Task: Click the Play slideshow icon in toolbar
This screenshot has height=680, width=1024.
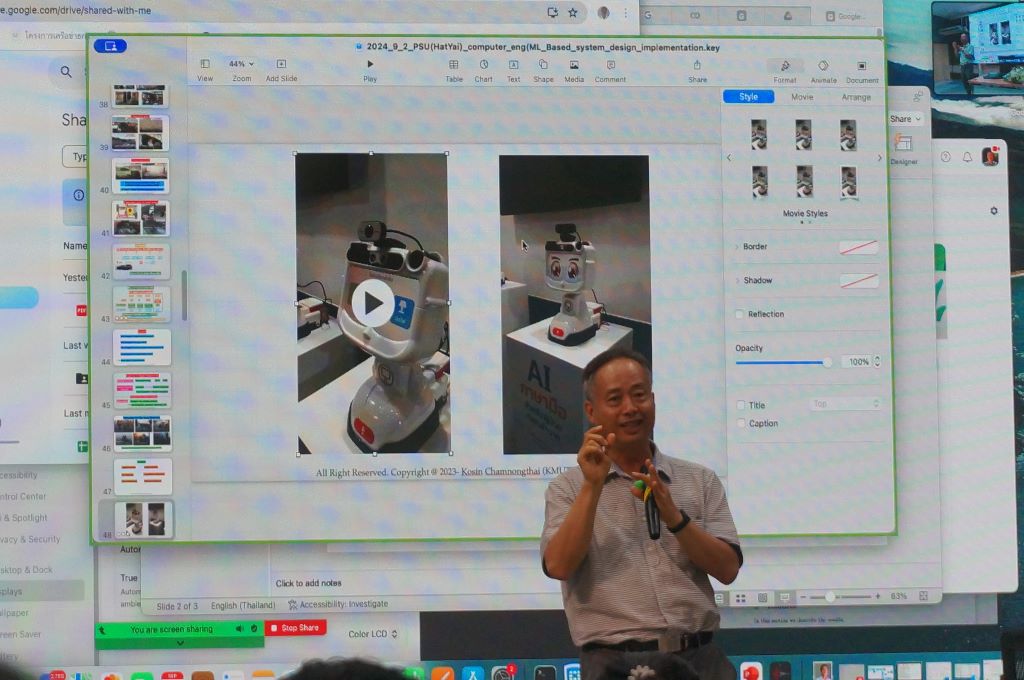Action: pyautogui.click(x=370, y=65)
